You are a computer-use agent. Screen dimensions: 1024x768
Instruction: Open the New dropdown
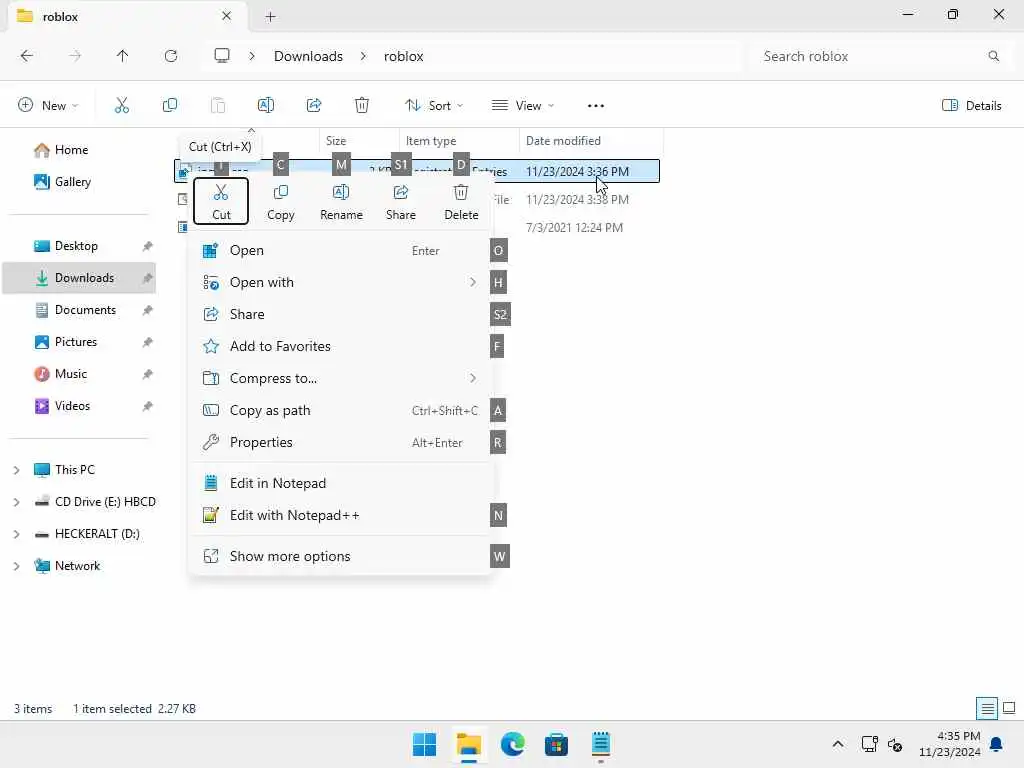click(x=48, y=105)
